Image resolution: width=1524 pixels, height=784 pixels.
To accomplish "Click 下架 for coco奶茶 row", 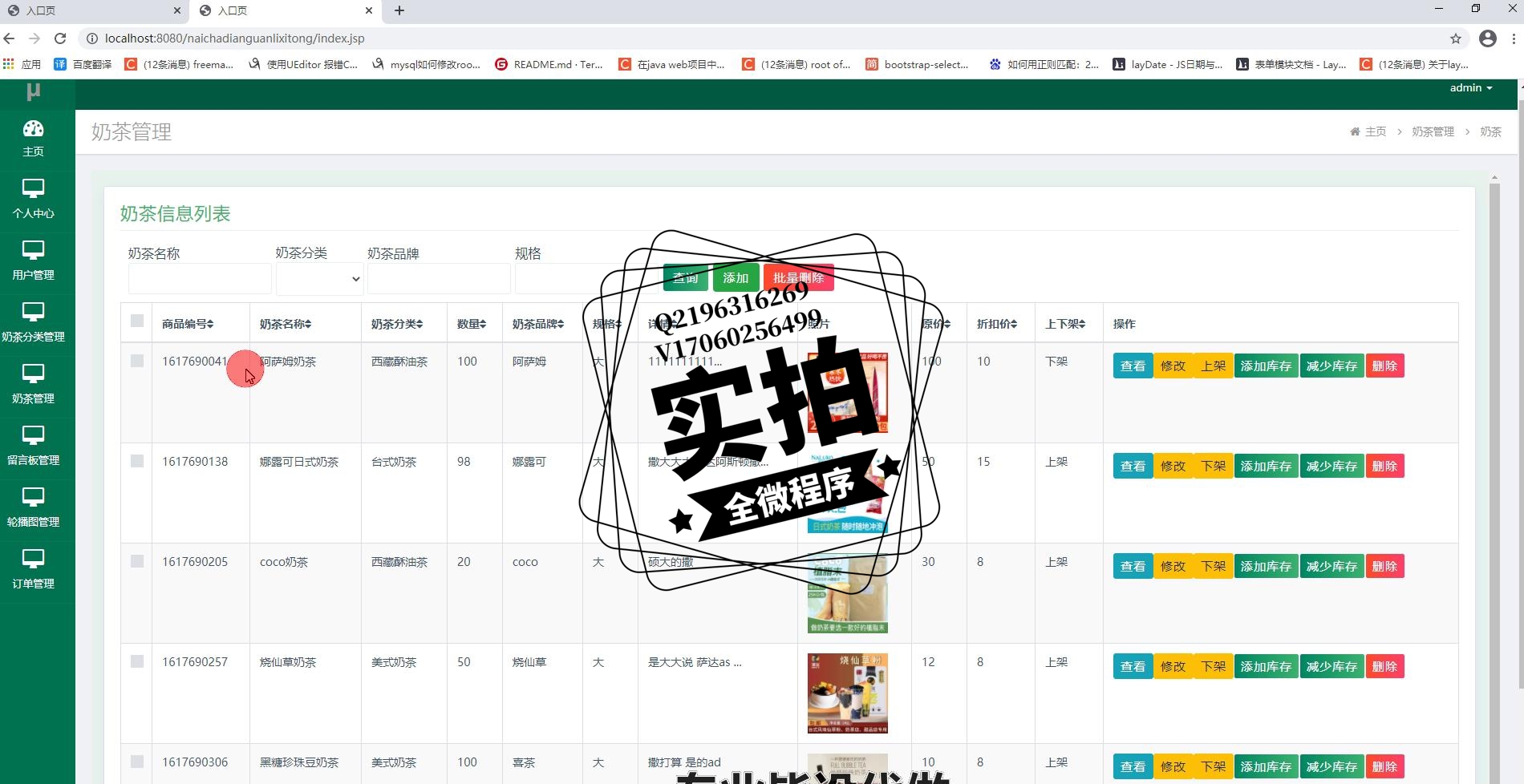I will coord(1213,566).
